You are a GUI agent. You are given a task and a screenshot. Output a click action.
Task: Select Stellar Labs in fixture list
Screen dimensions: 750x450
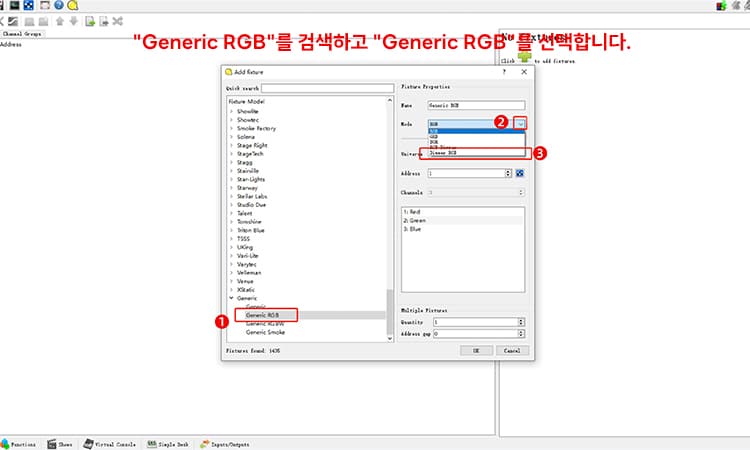[x=252, y=197]
